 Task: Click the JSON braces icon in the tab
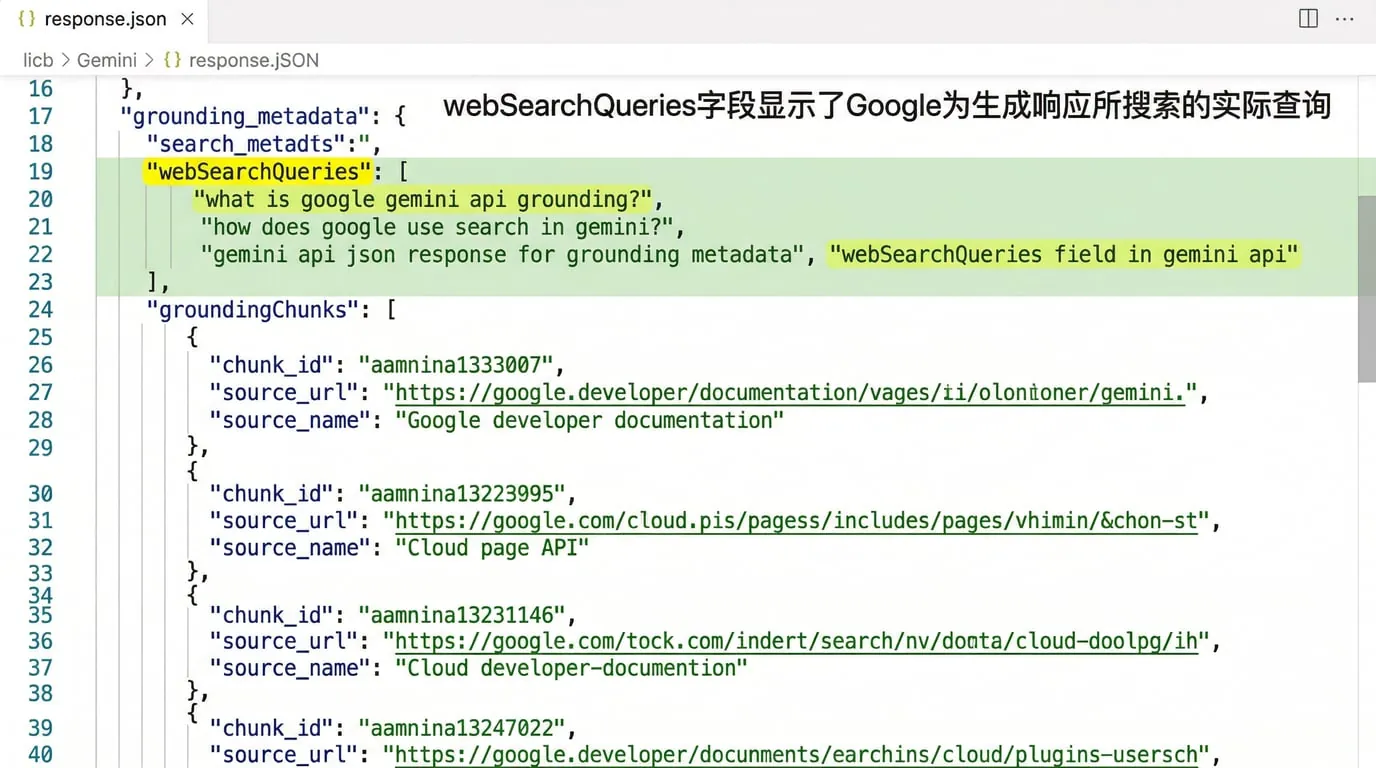(x=28, y=19)
